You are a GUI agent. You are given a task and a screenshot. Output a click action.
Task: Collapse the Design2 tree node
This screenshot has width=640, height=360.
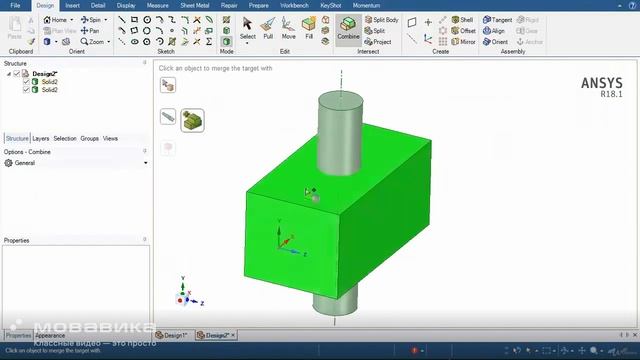point(9,74)
